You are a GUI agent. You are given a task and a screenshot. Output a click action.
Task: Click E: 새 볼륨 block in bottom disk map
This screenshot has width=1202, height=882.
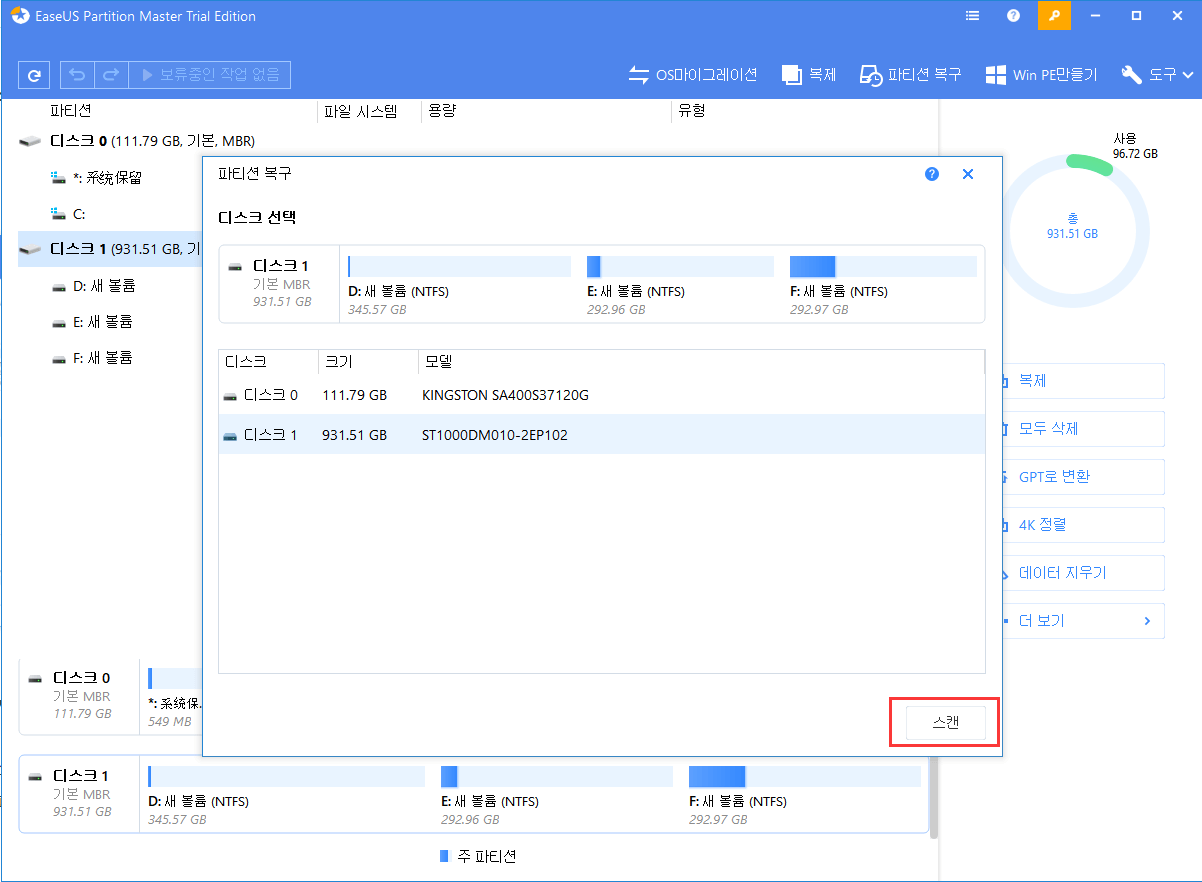[x=556, y=795]
